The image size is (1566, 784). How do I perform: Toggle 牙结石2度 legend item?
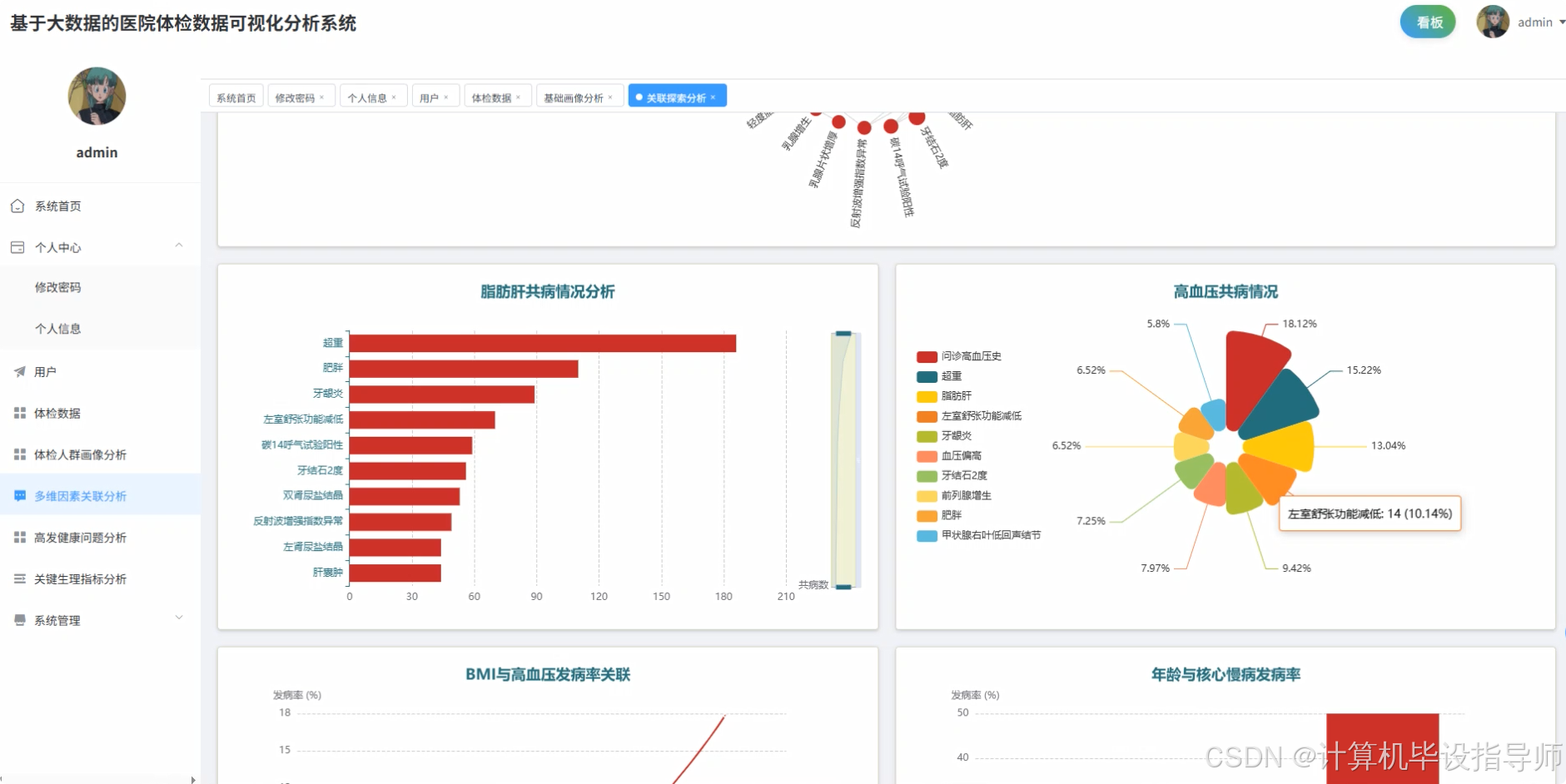[x=952, y=475]
